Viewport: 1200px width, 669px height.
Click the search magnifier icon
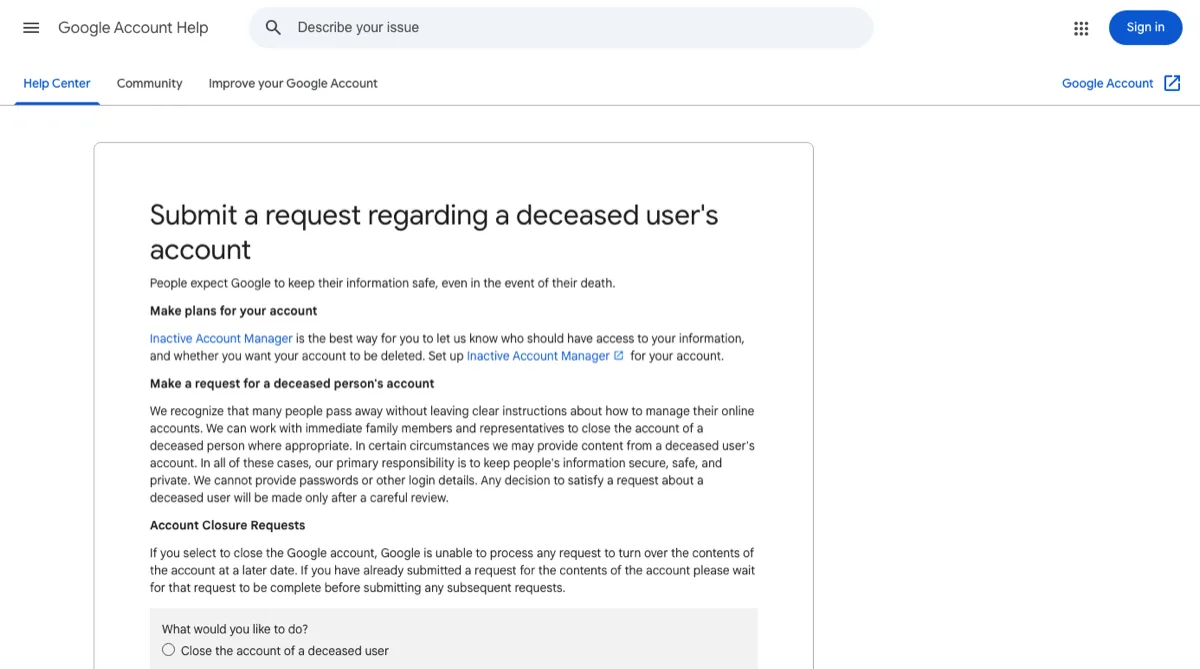click(x=273, y=28)
